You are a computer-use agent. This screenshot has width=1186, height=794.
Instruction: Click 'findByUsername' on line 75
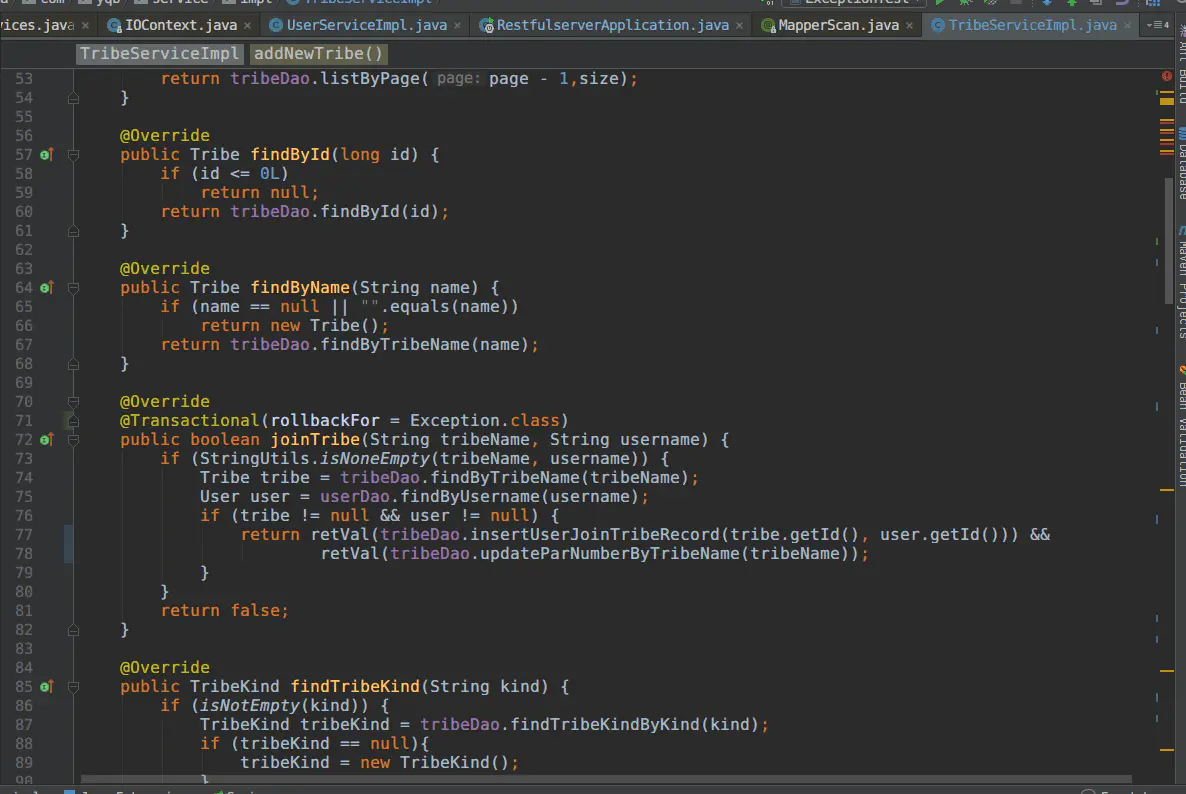(x=470, y=497)
